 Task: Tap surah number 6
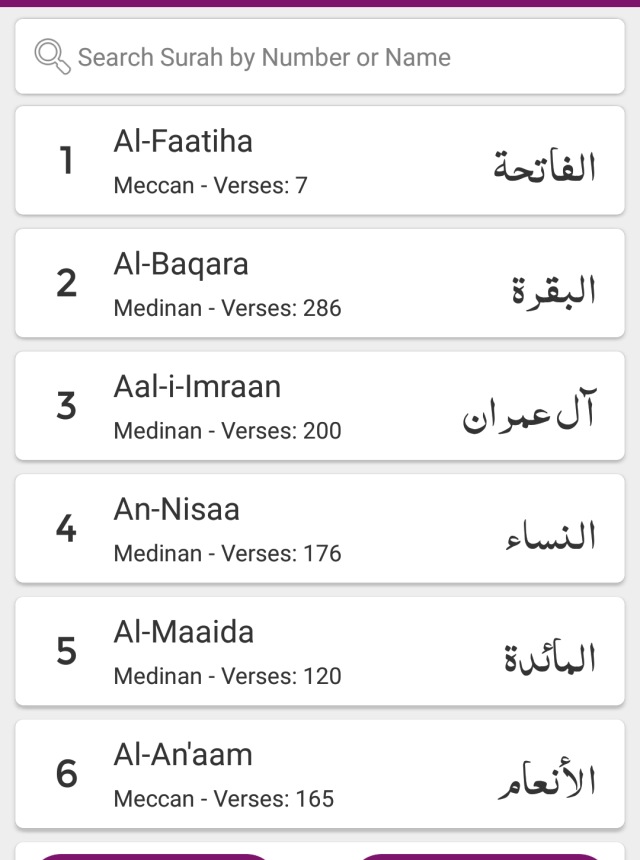[66, 774]
